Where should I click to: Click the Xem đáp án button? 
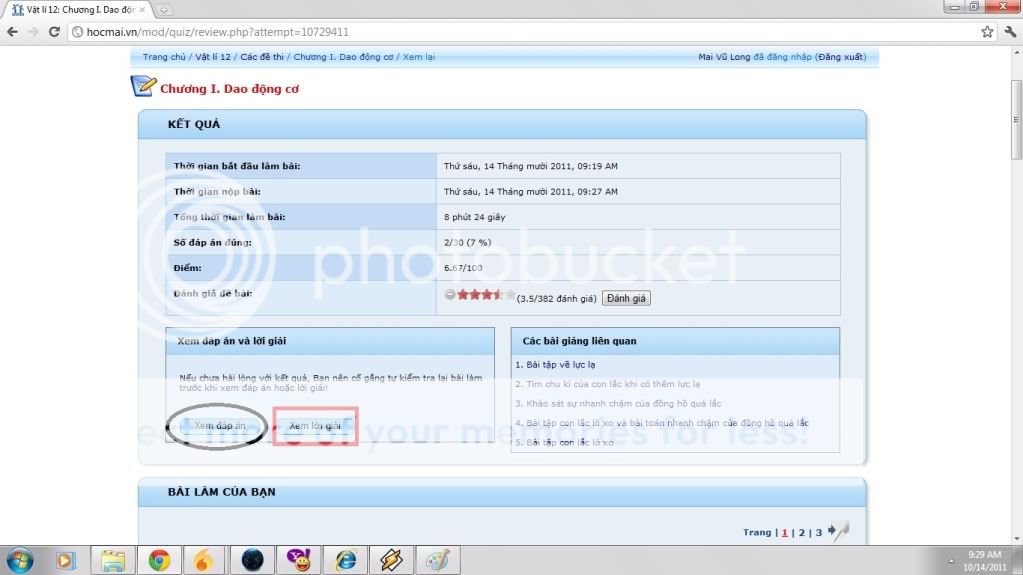[x=219, y=426]
